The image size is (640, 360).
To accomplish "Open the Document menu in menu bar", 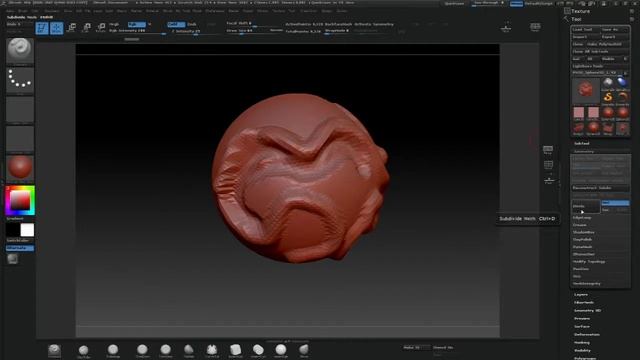I will click(x=52, y=11).
